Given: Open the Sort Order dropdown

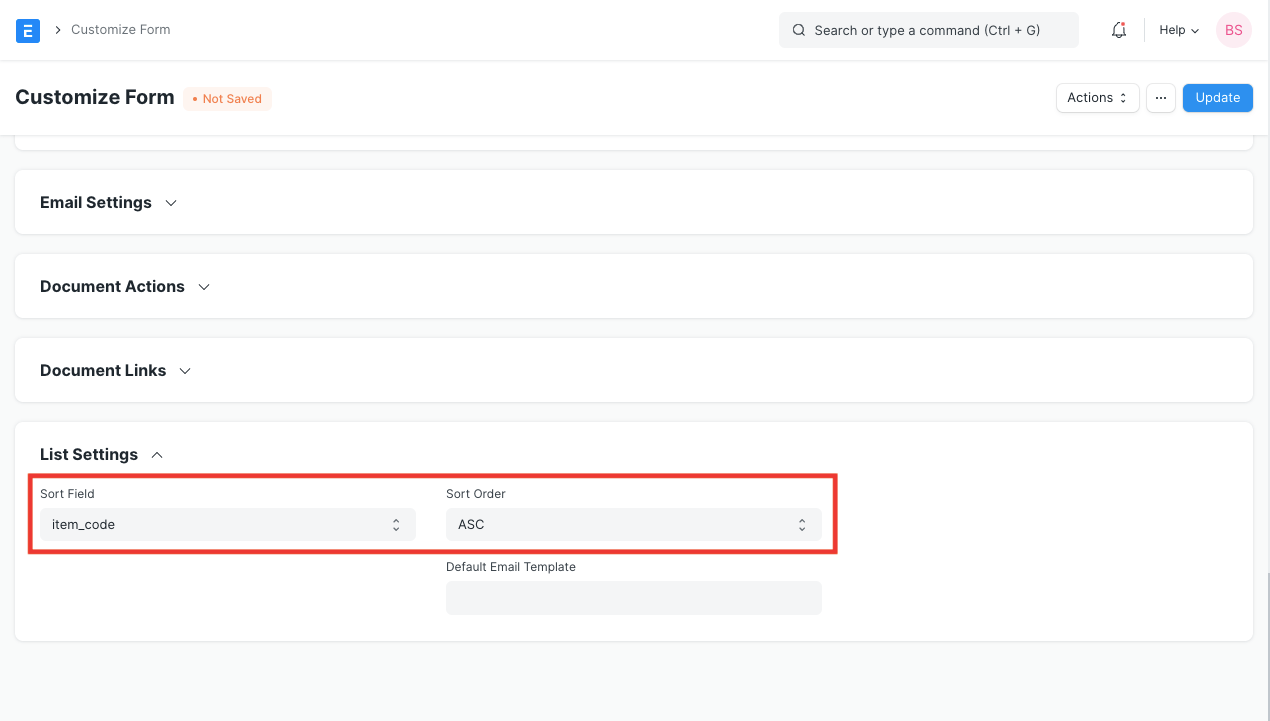Looking at the screenshot, I should pyautogui.click(x=633, y=524).
